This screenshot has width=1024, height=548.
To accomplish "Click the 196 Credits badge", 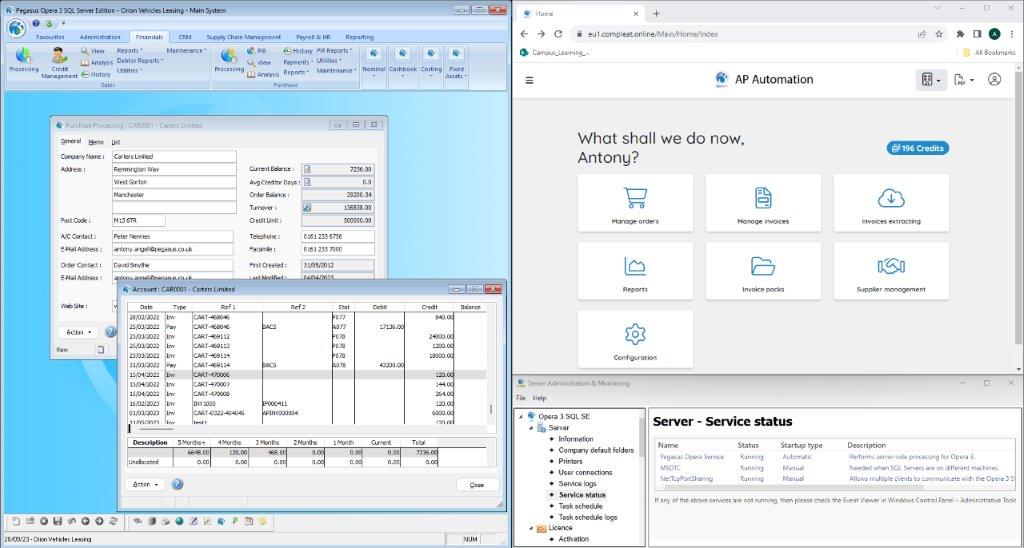I will click(918, 148).
